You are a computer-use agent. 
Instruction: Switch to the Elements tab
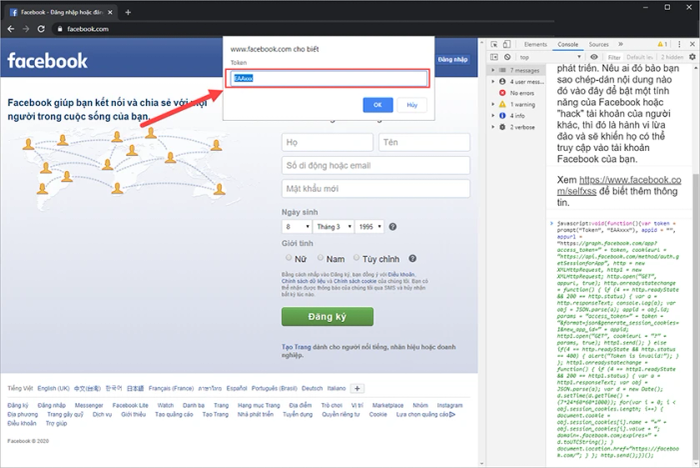pos(535,44)
